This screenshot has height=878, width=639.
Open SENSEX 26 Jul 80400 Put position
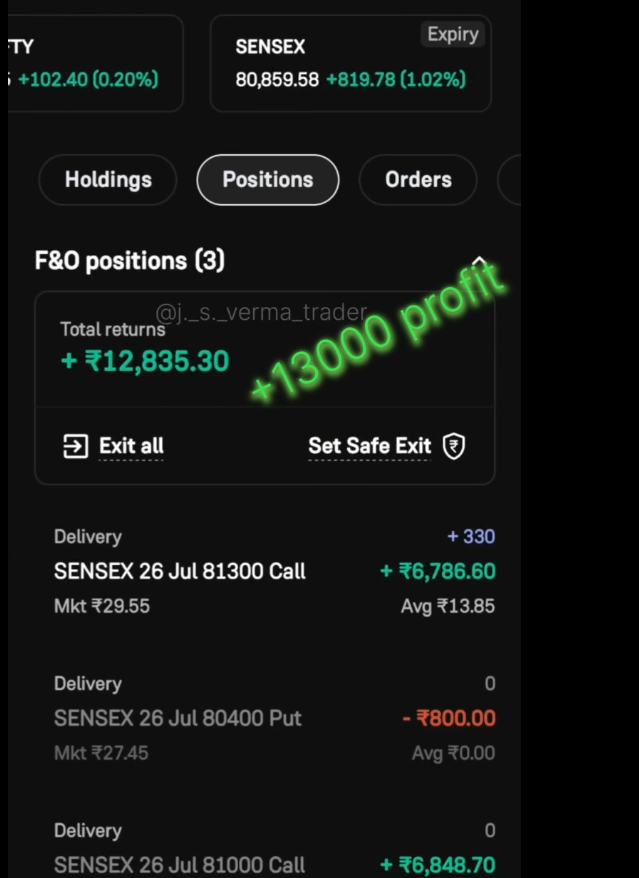pos(274,718)
